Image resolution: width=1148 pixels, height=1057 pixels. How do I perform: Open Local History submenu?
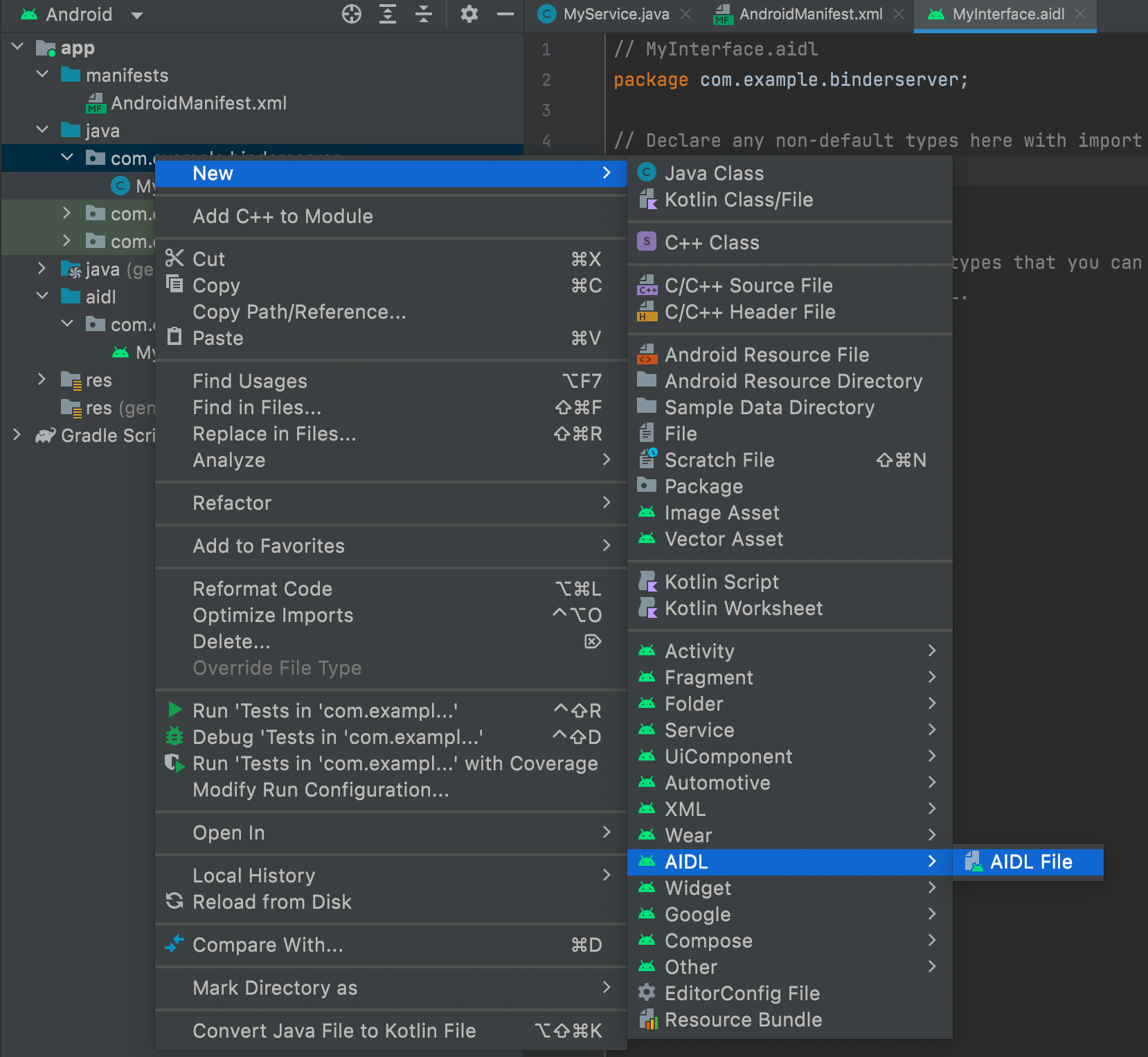click(391, 876)
